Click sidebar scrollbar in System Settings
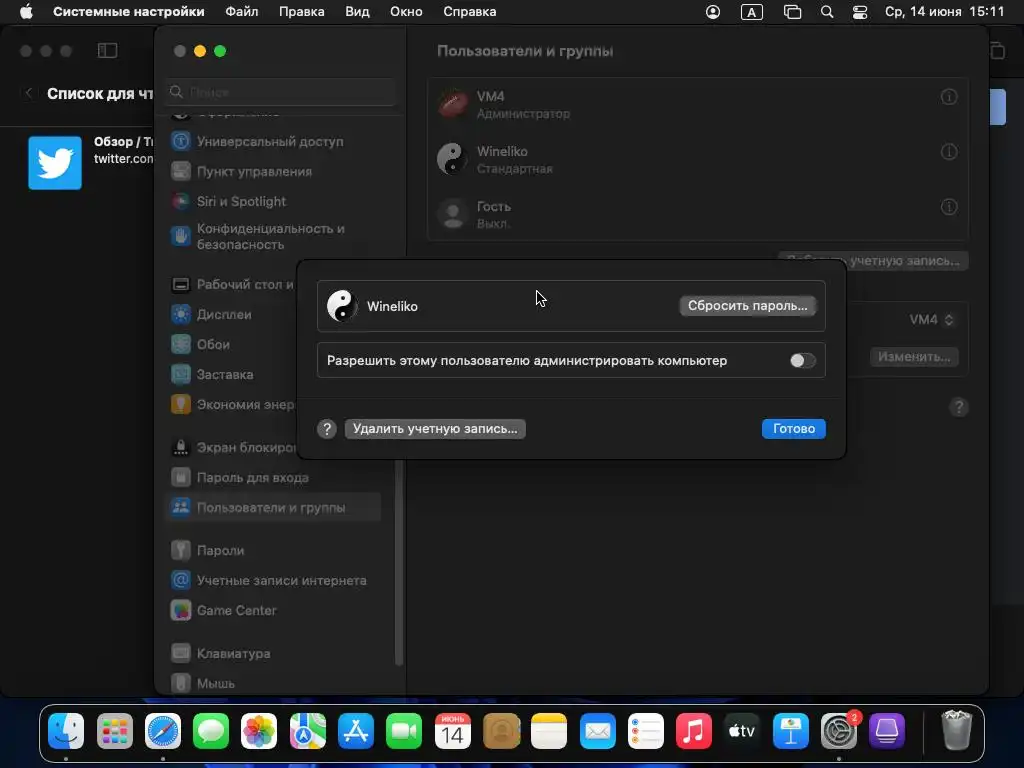The height and width of the screenshot is (768, 1024). tap(398, 562)
